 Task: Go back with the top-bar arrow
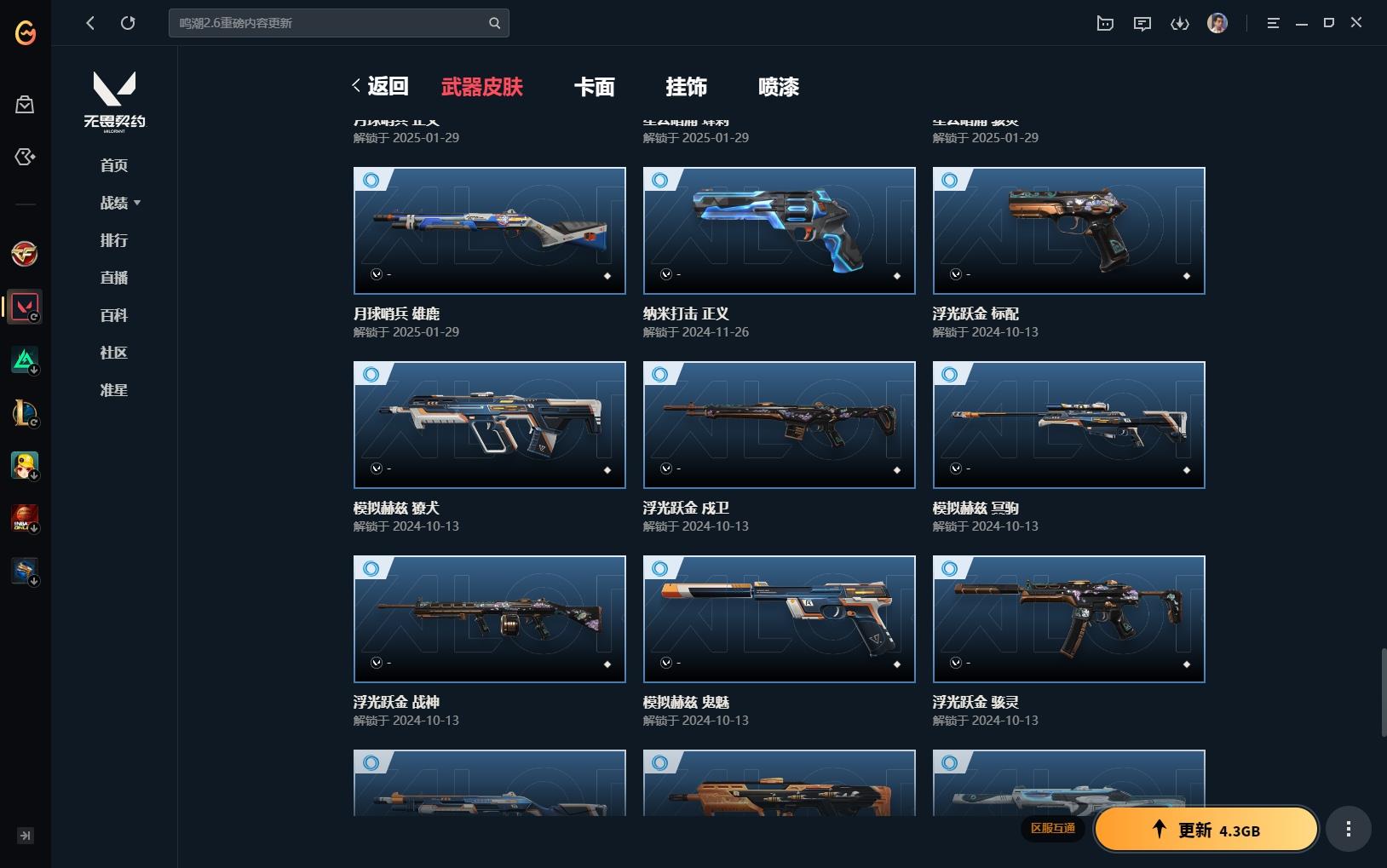point(90,23)
